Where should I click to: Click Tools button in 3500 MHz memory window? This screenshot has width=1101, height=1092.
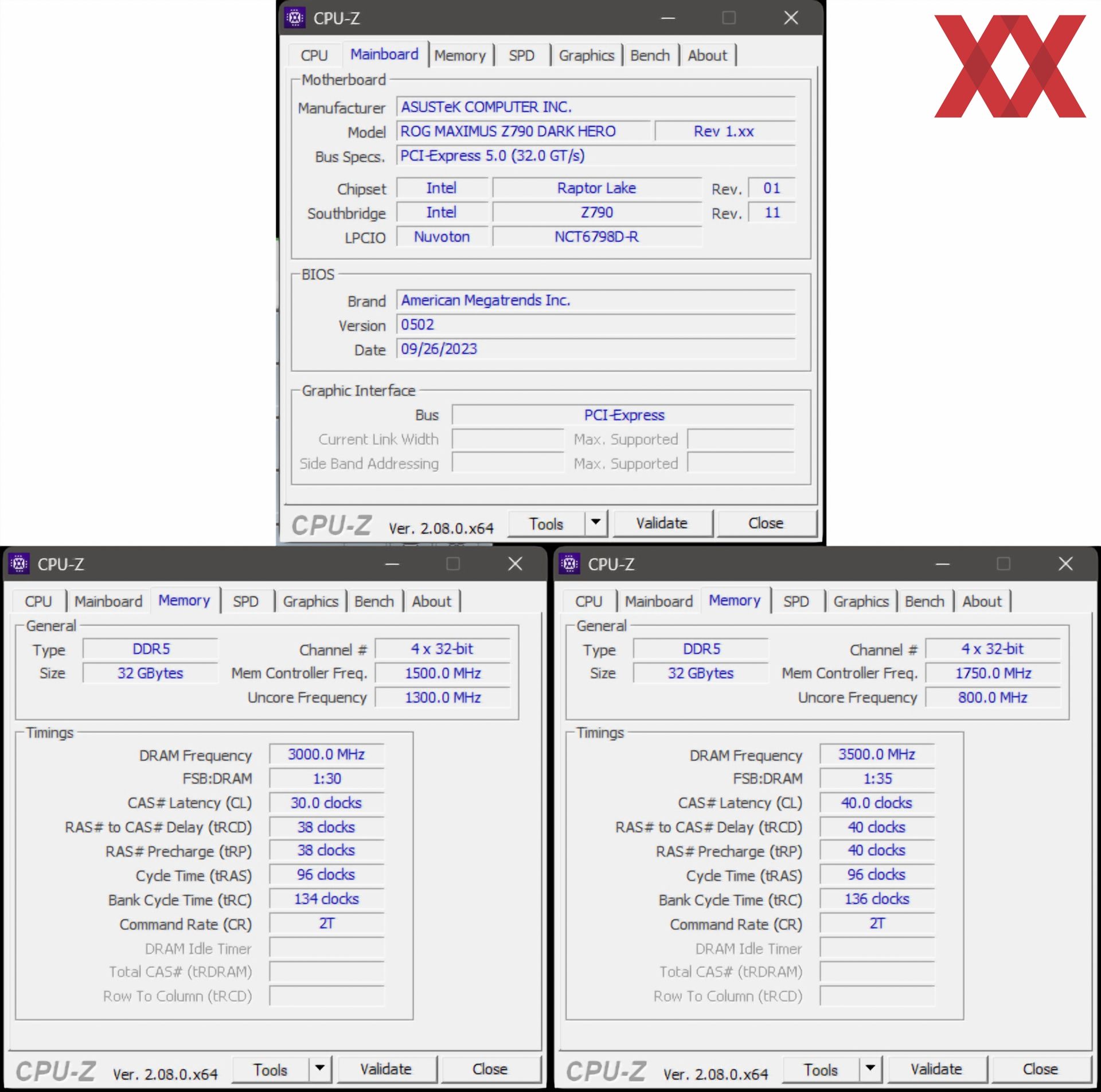(821, 1070)
